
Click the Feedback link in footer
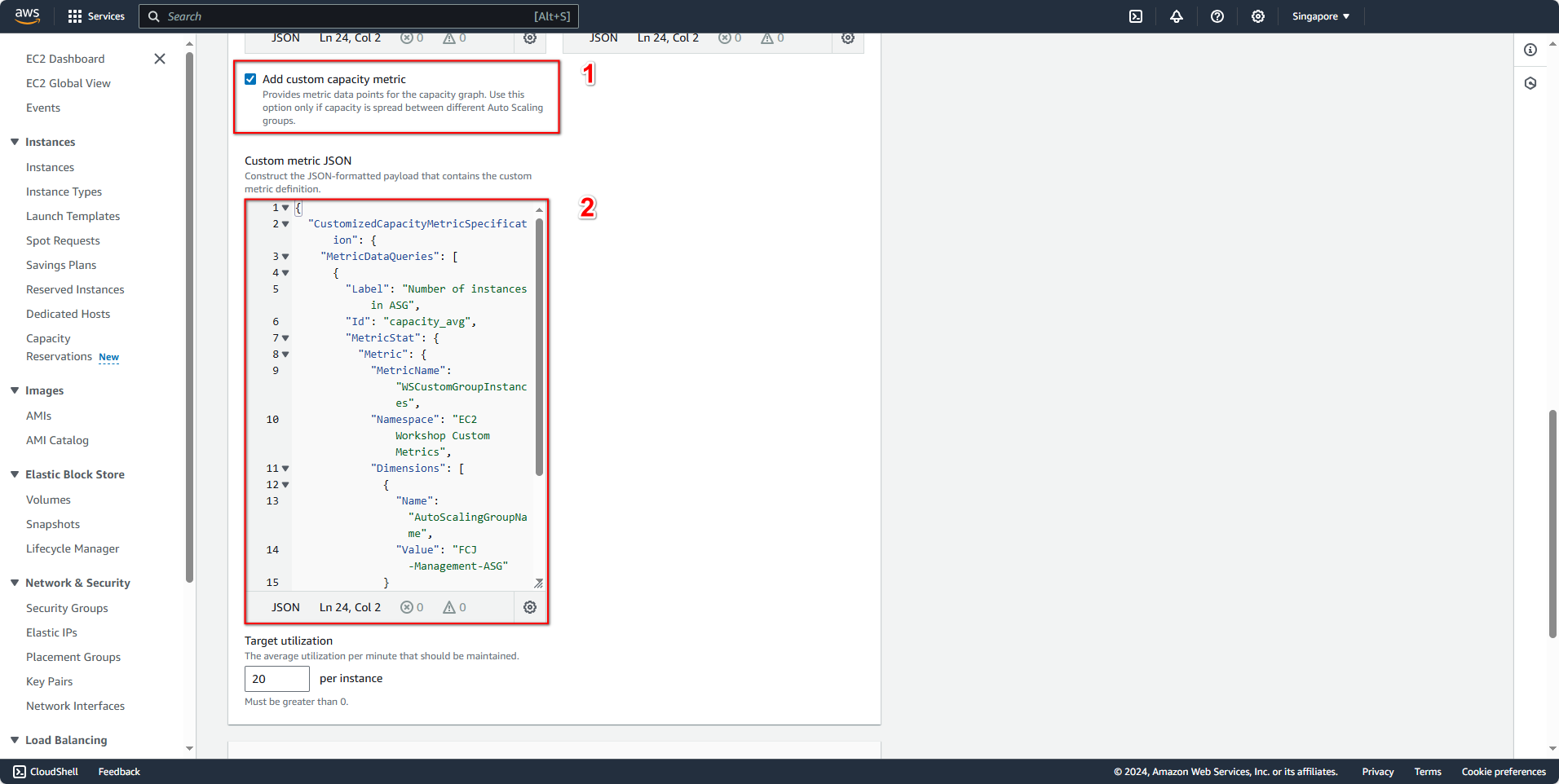[119, 772]
